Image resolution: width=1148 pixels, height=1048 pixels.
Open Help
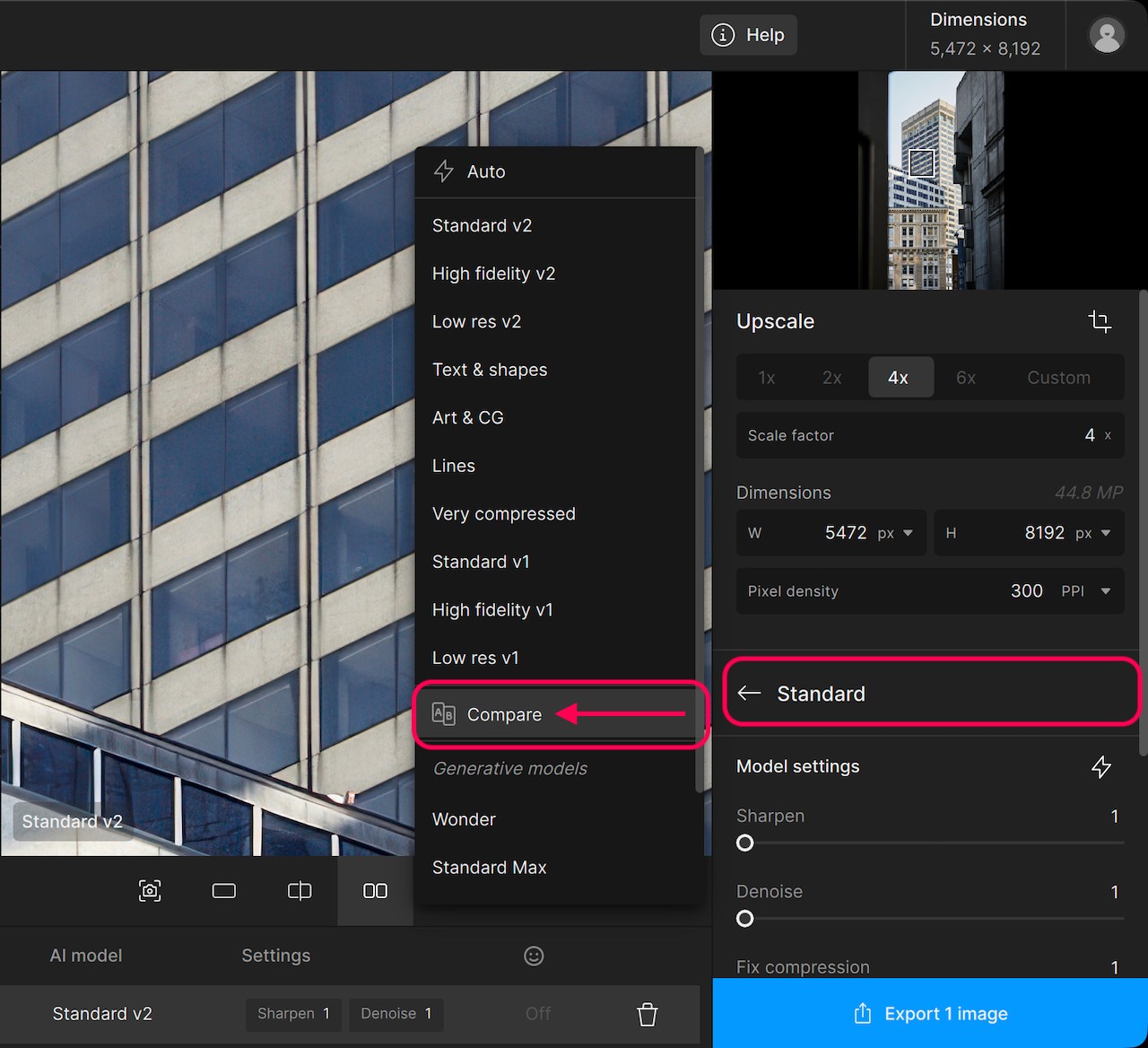[x=748, y=35]
